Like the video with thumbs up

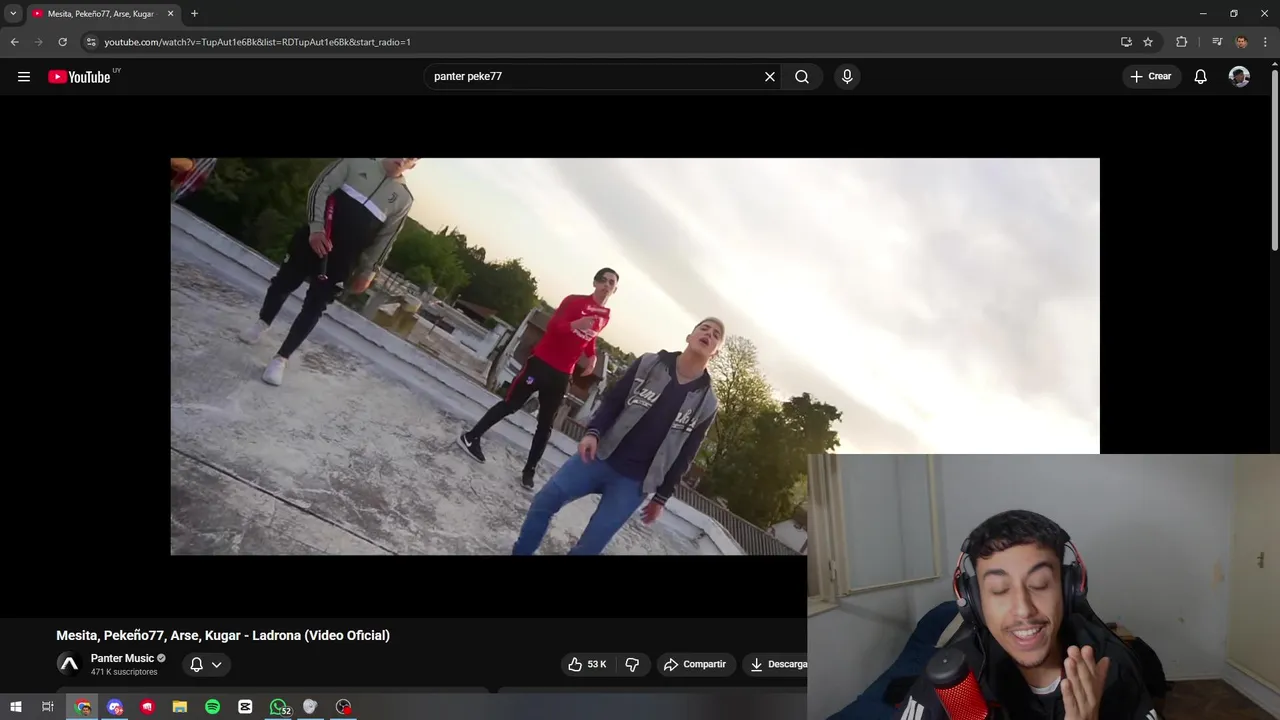(587, 664)
